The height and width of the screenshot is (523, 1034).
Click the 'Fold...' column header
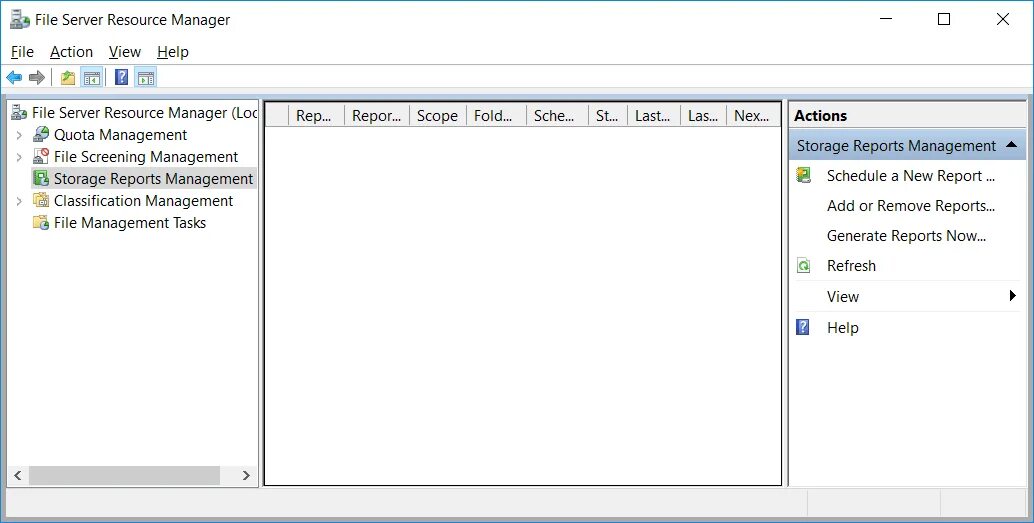(496, 116)
